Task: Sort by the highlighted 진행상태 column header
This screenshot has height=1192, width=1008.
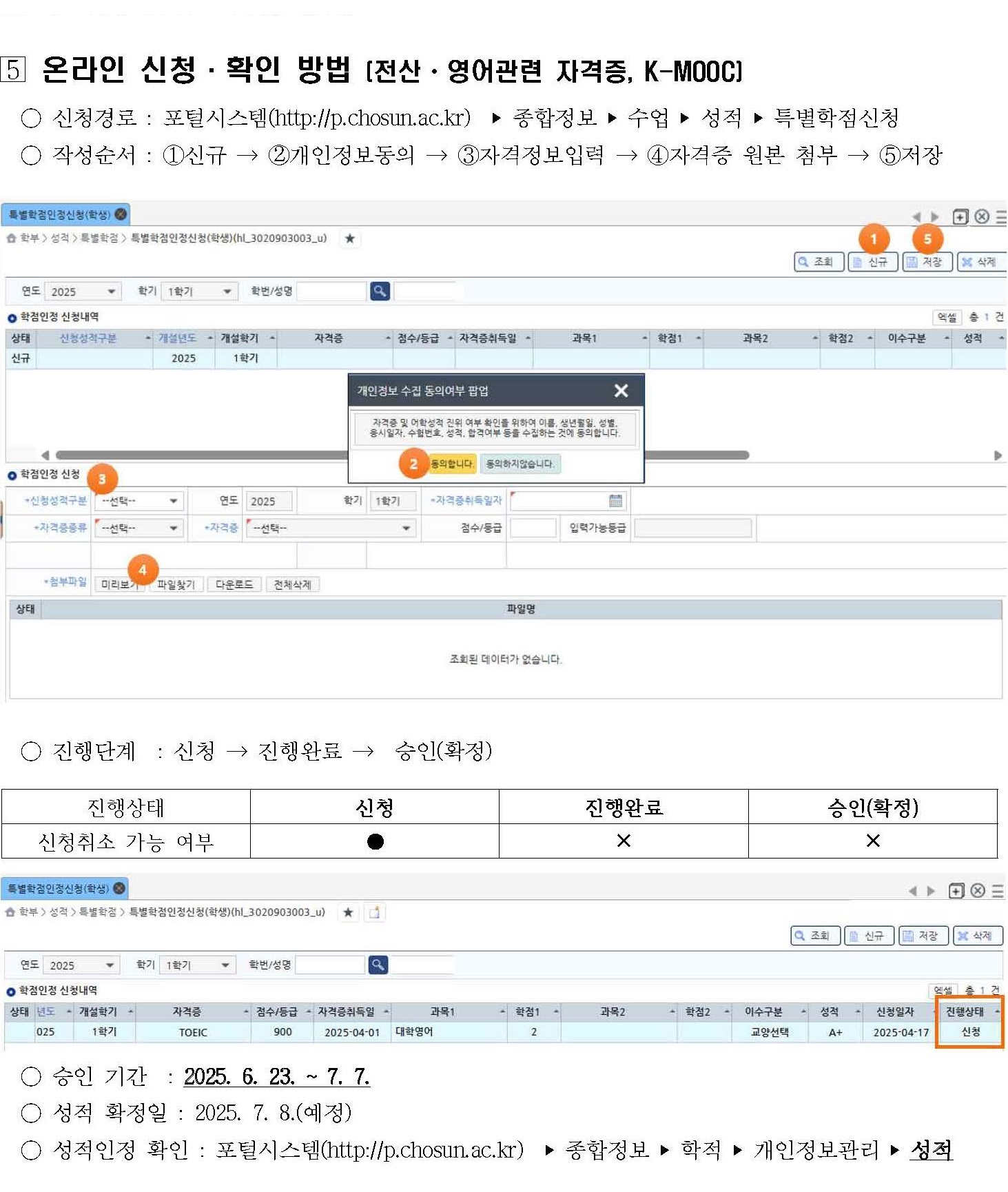Action: pos(965,1011)
